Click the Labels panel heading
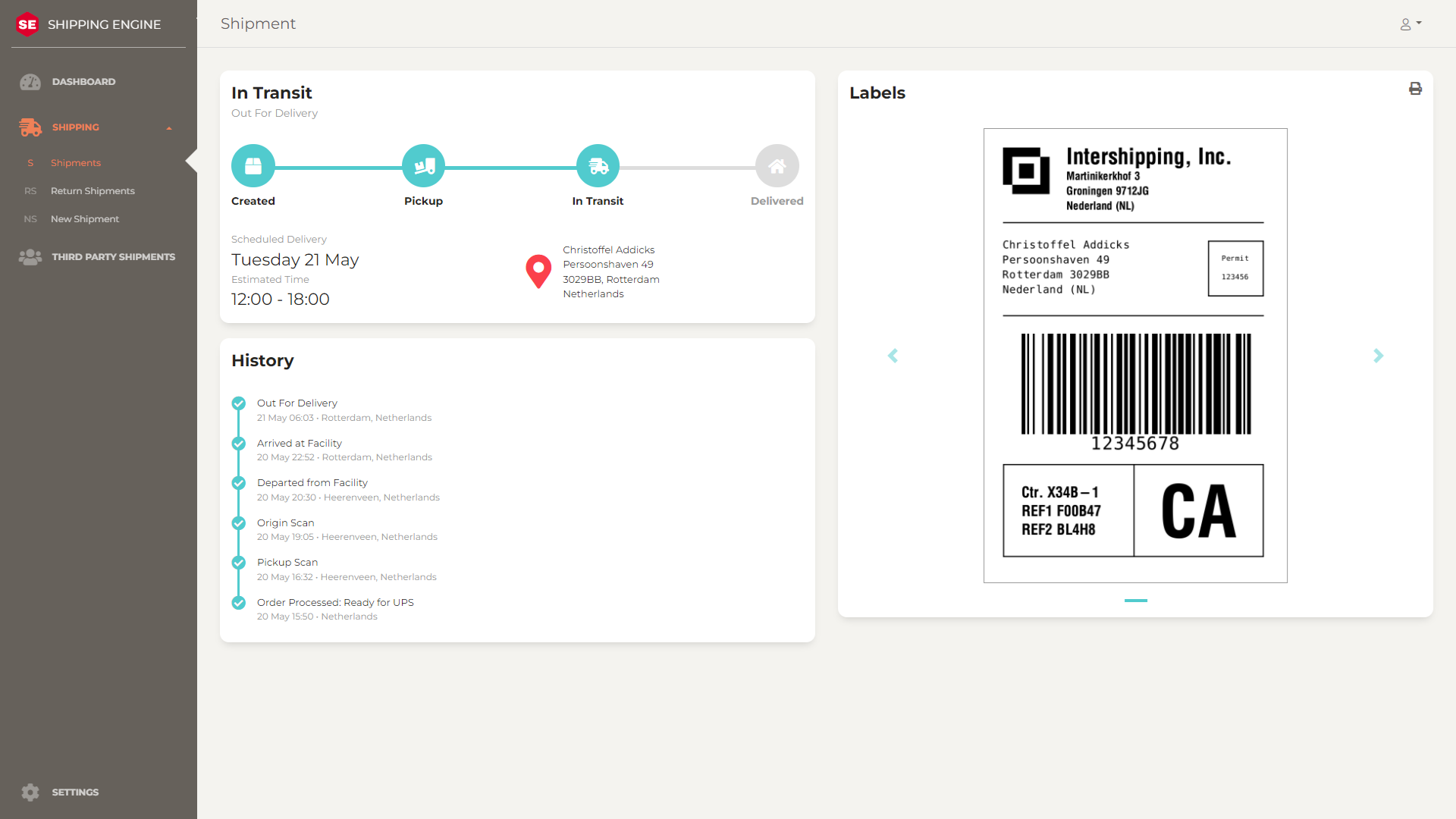Image resolution: width=1456 pixels, height=819 pixels. [x=877, y=93]
